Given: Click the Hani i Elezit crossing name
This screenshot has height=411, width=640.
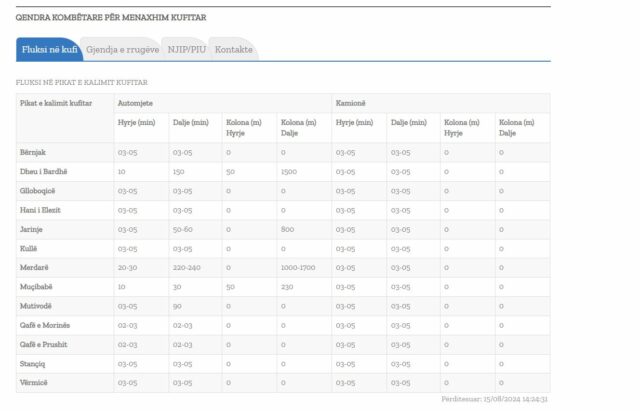Looking at the screenshot, I should (x=41, y=210).
